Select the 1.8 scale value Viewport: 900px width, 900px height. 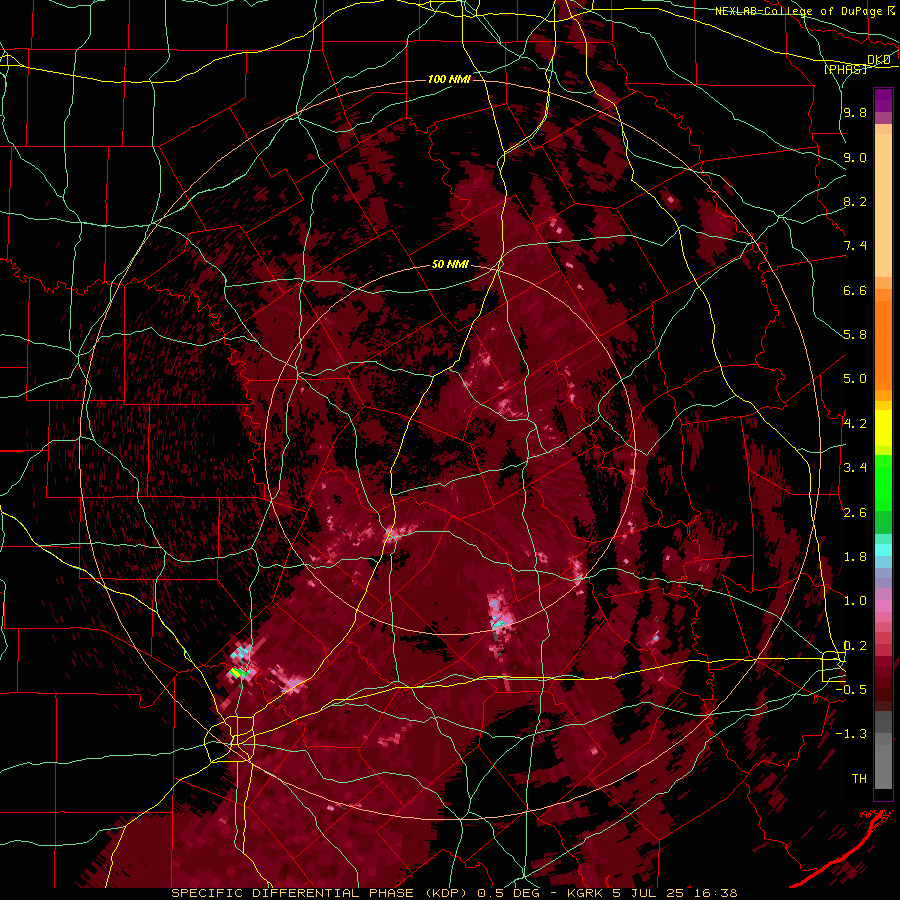coord(855,557)
